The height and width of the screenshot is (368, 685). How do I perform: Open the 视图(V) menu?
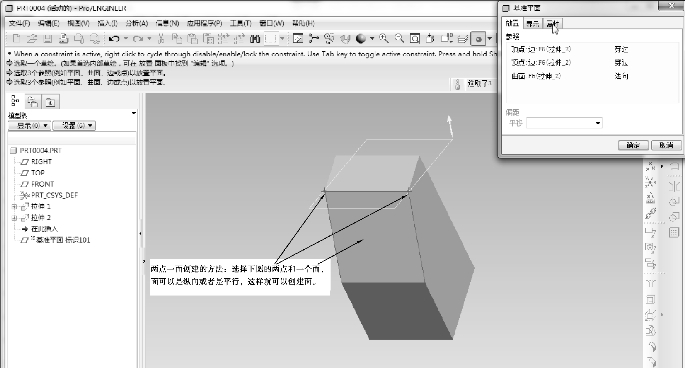pyautogui.click(x=78, y=23)
